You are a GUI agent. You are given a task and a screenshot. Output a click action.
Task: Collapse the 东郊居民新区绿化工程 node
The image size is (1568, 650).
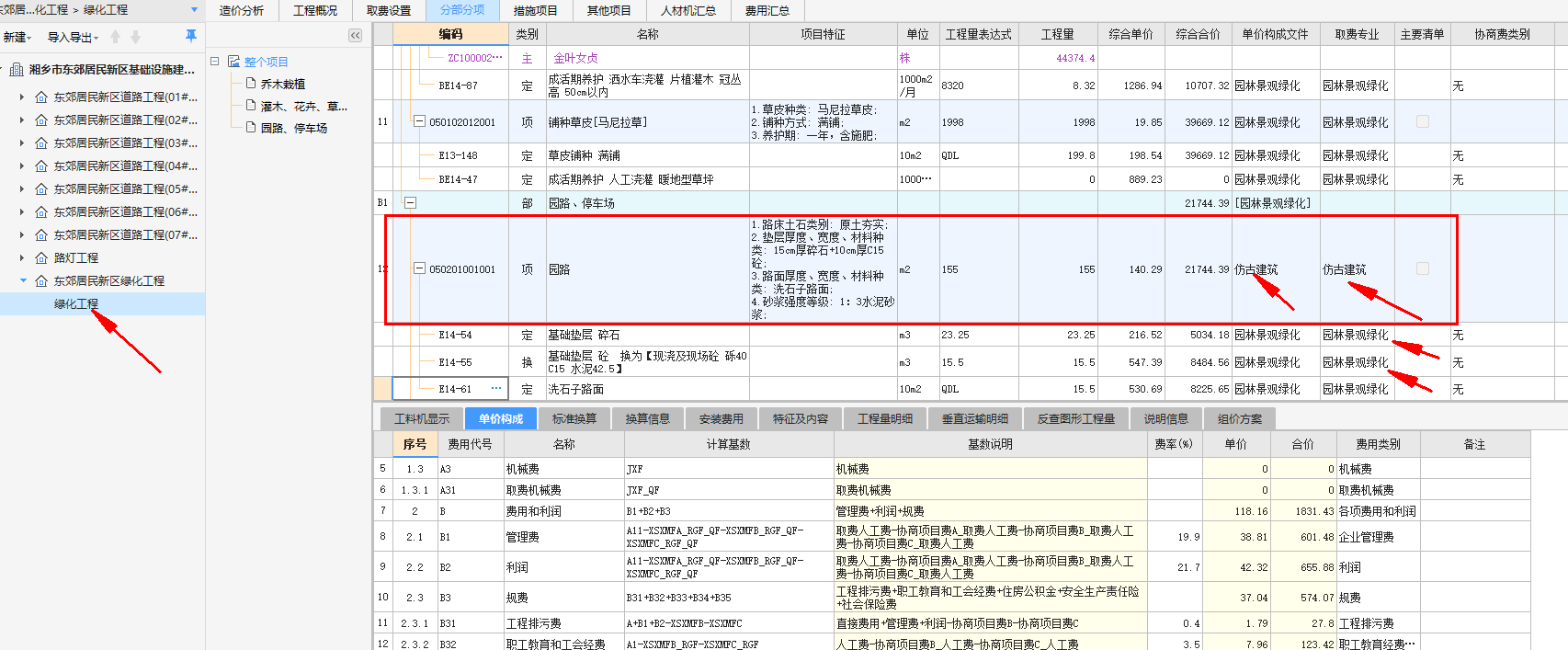(x=22, y=281)
